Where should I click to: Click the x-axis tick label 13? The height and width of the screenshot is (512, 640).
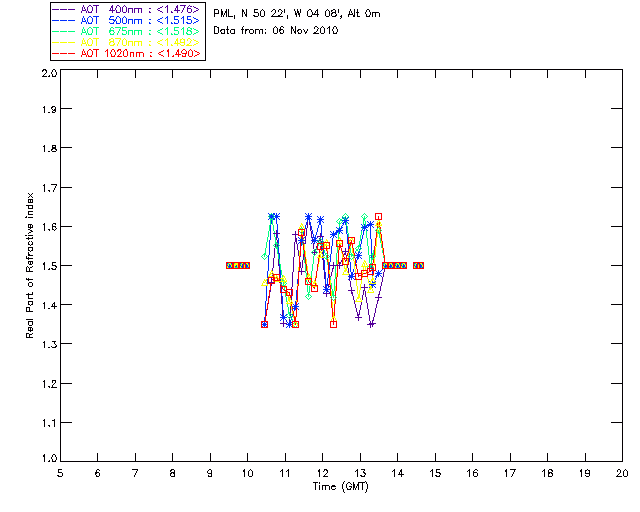point(360,473)
